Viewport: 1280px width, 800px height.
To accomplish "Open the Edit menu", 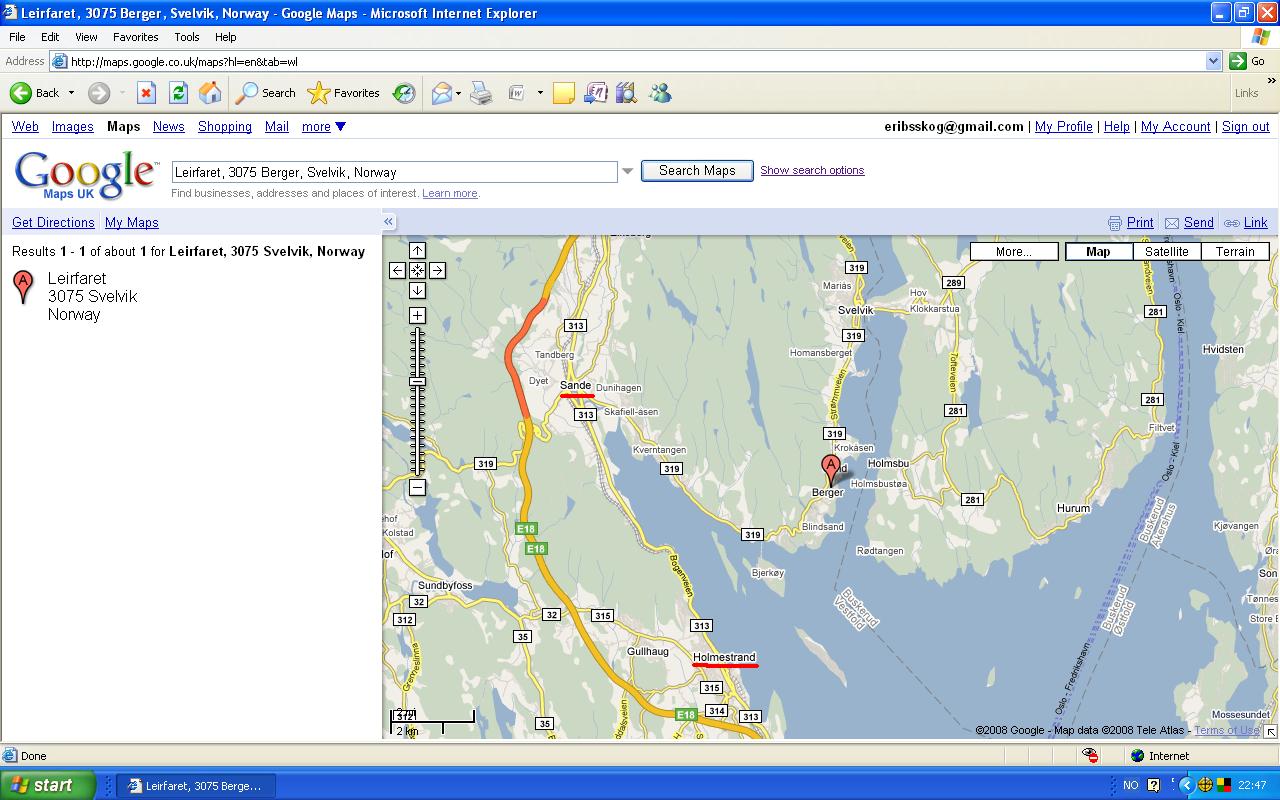I will tap(50, 37).
